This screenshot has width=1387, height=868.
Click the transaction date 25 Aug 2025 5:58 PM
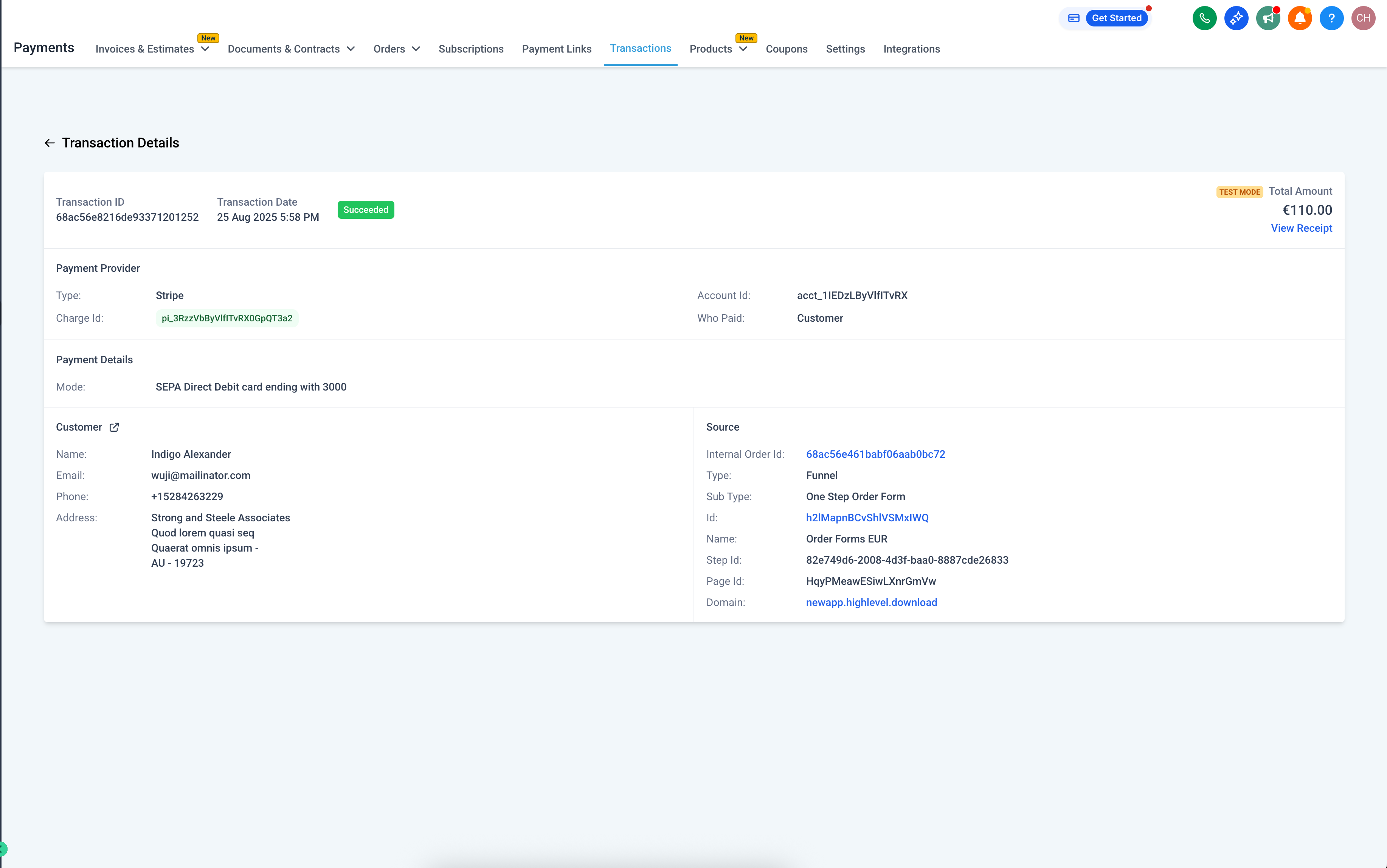point(267,217)
